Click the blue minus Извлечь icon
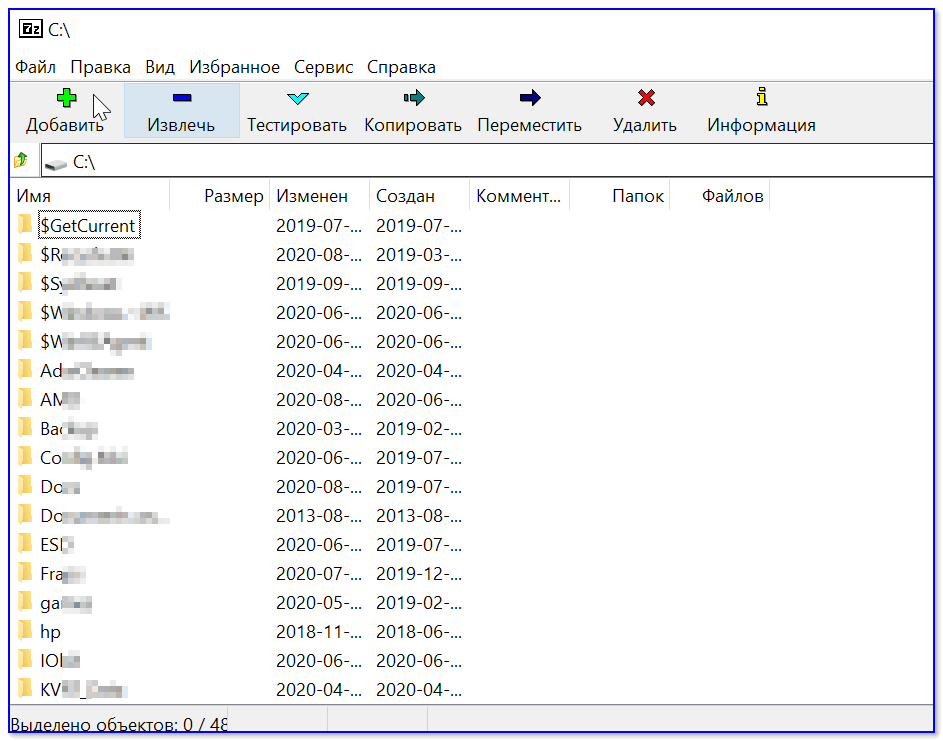Viewport: 943px width, 741px height. (x=181, y=98)
